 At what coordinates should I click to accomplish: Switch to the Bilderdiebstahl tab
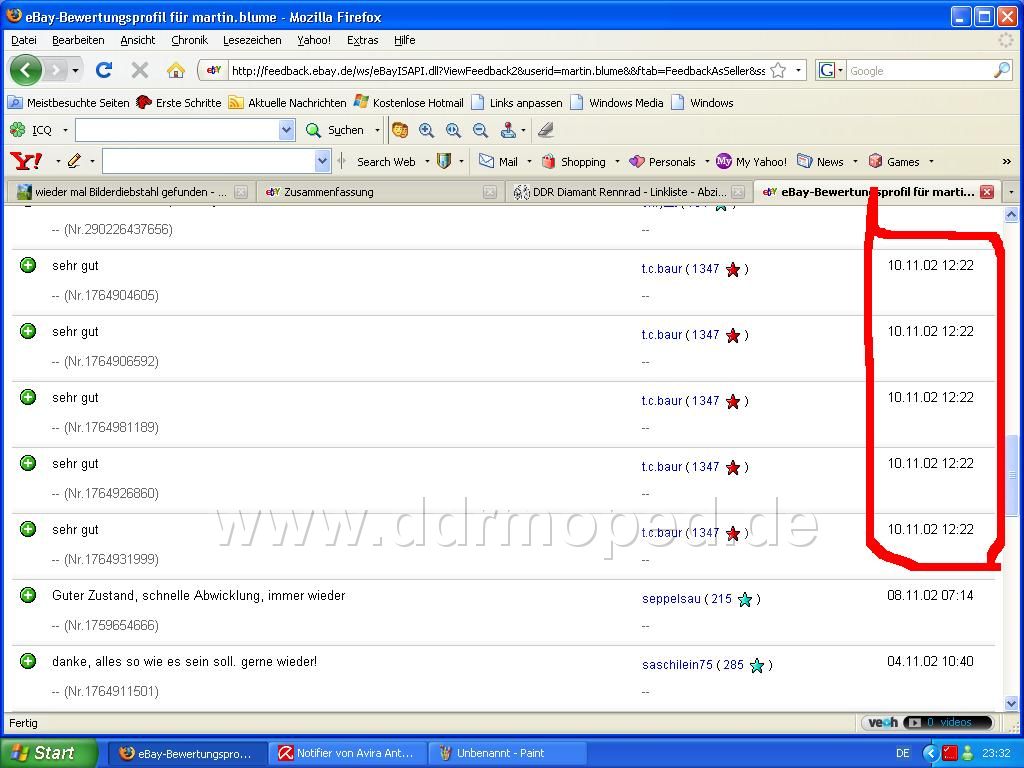pos(130,192)
